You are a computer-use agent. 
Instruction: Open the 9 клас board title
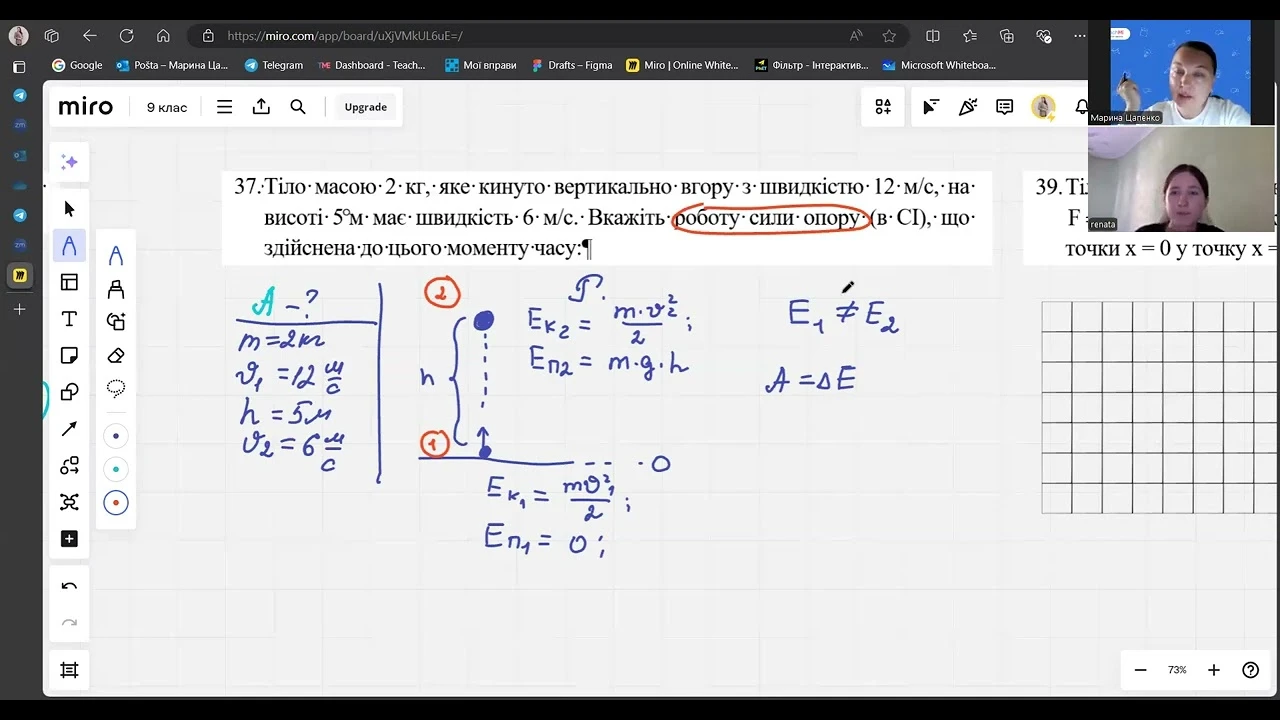[x=167, y=107]
